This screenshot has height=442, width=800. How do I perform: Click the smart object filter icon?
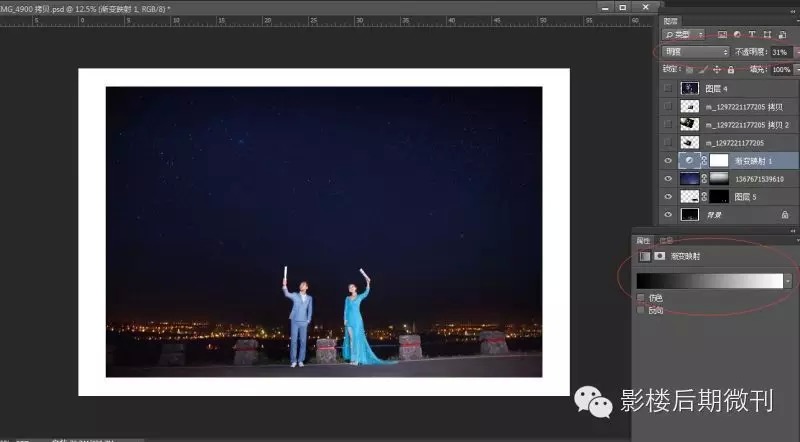783,35
